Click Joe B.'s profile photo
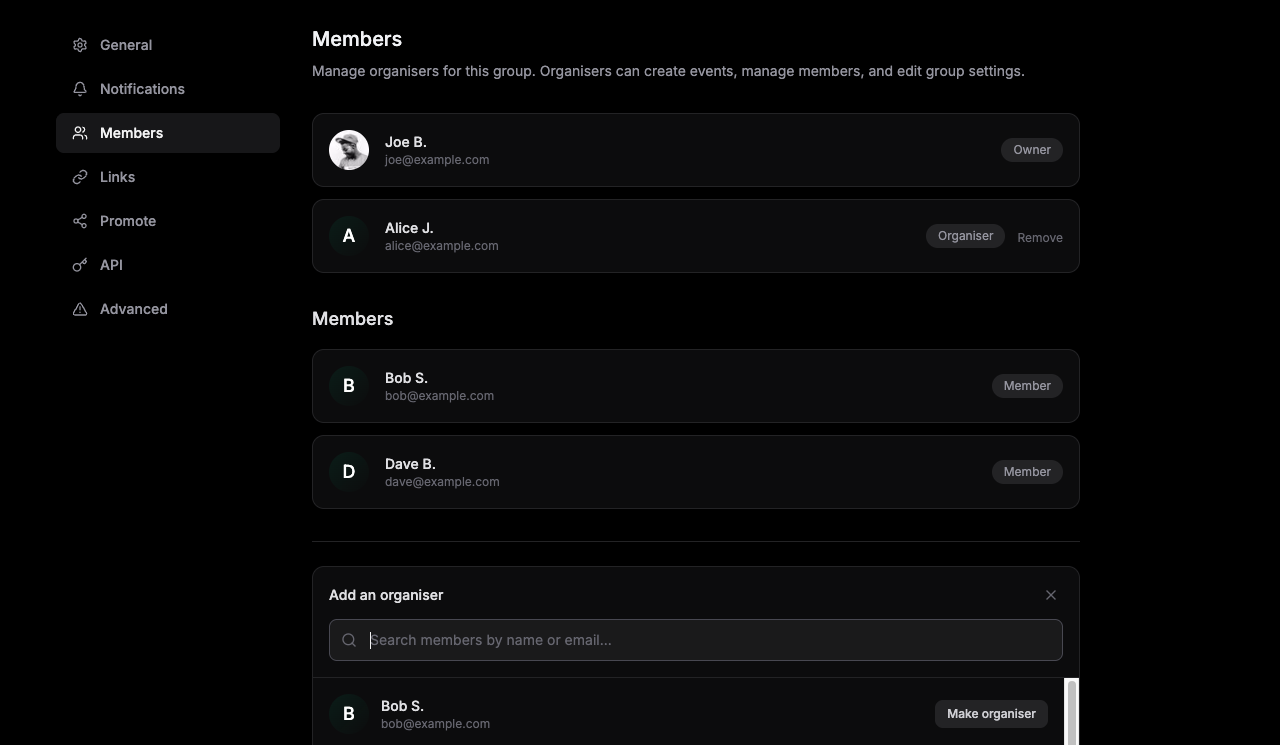1280x745 pixels. pyautogui.click(x=348, y=150)
